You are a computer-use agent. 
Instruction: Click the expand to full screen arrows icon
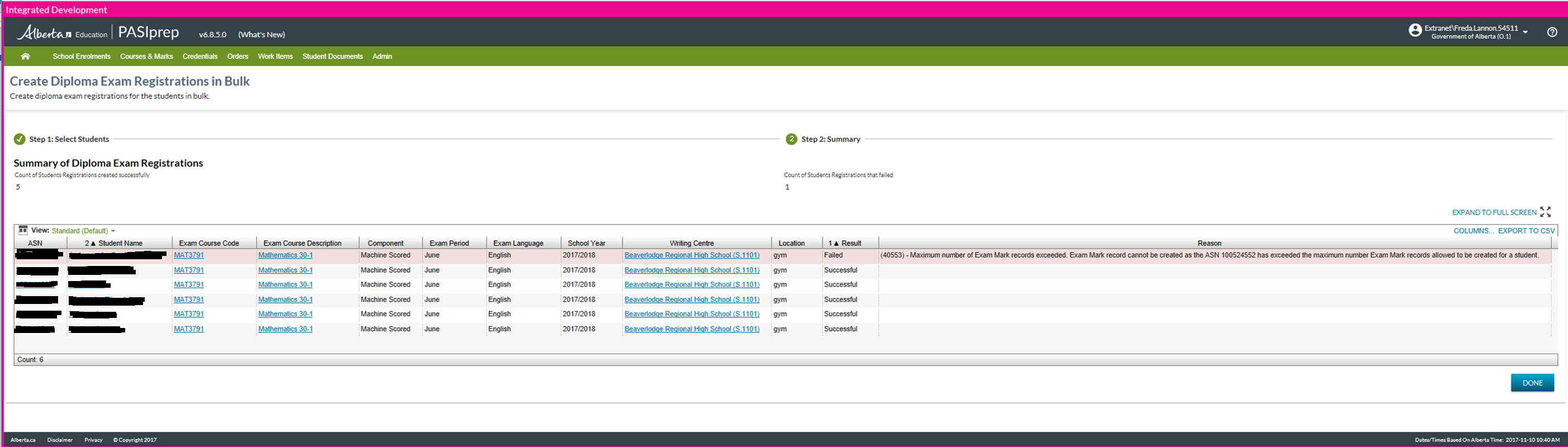(x=1545, y=212)
